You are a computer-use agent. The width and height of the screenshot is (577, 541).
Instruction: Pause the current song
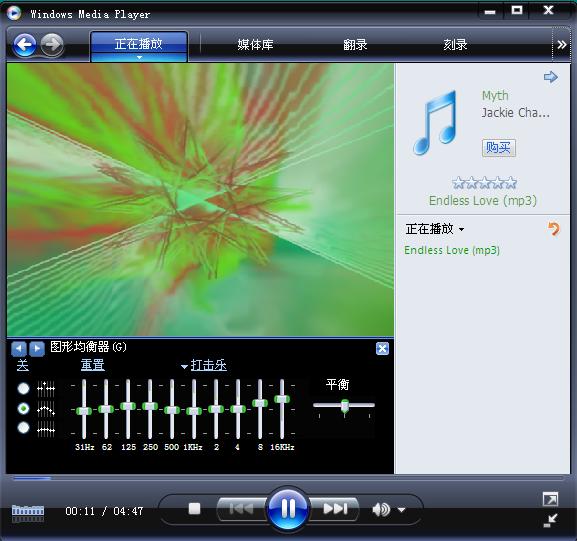(x=288, y=509)
